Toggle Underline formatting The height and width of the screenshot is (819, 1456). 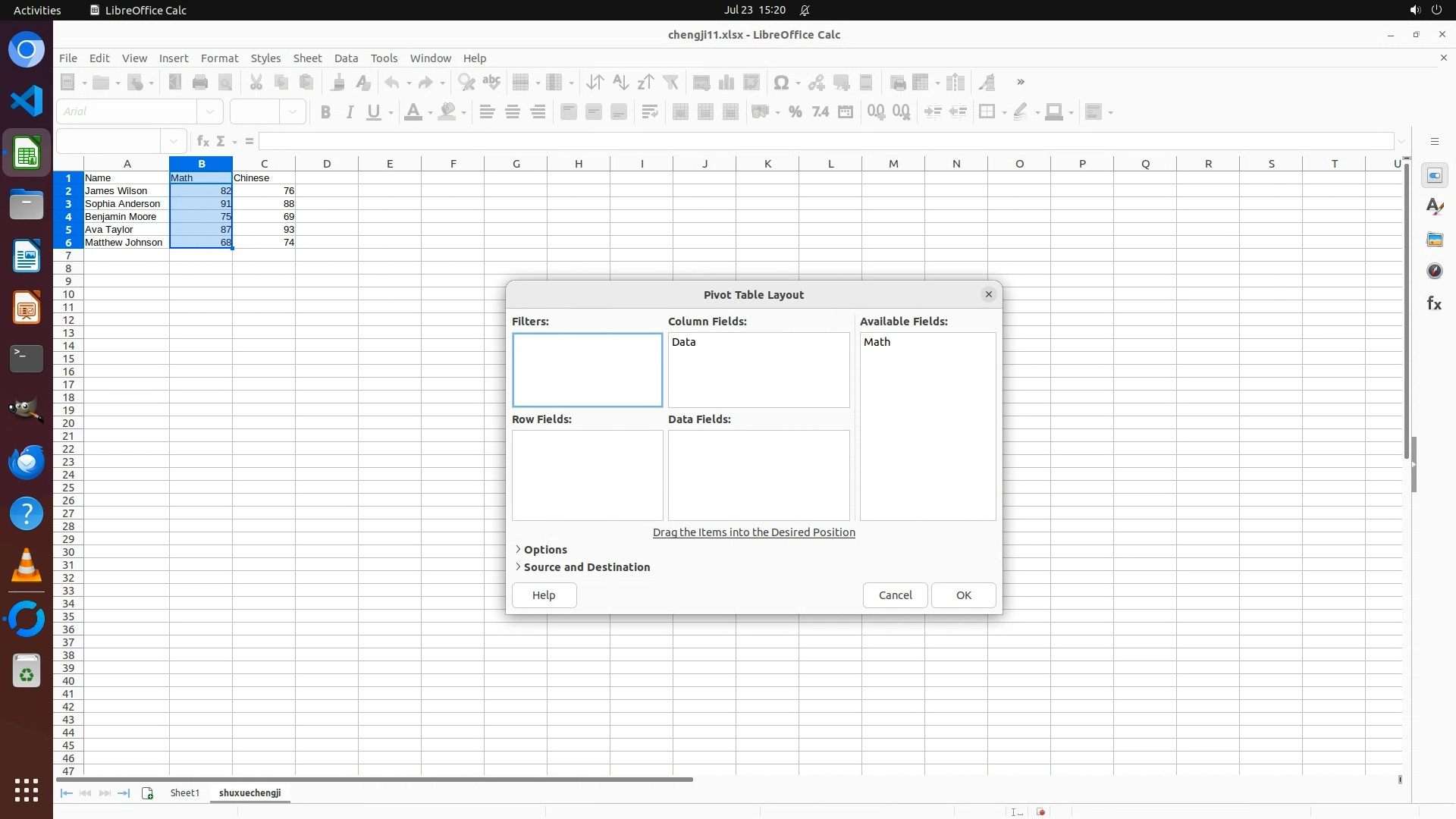[x=374, y=112]
